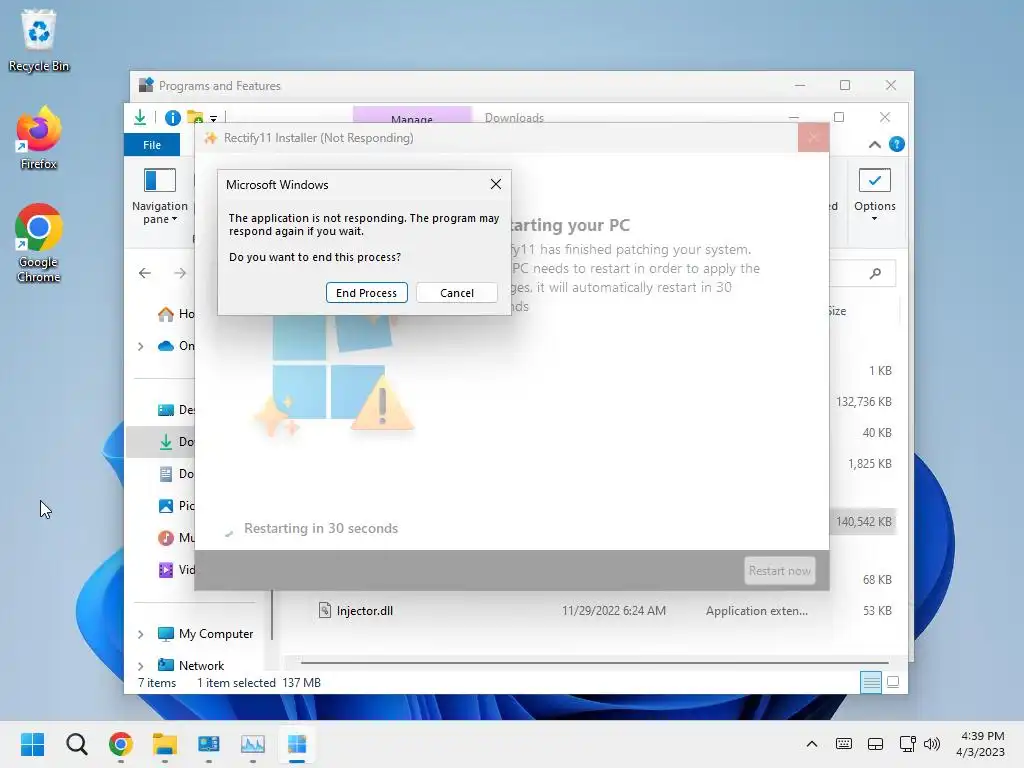Click the Properties quick access icon
The image size is (1024, 768).
172,118
